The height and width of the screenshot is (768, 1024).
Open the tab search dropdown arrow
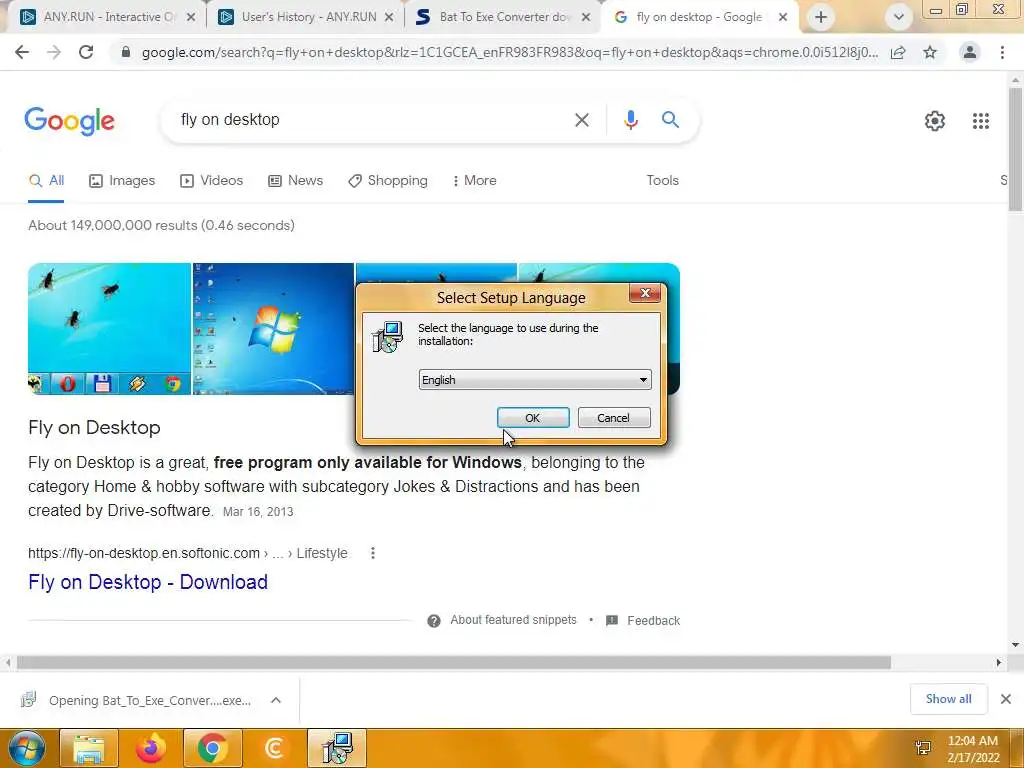pyautogui.click(x=899, y=17)
